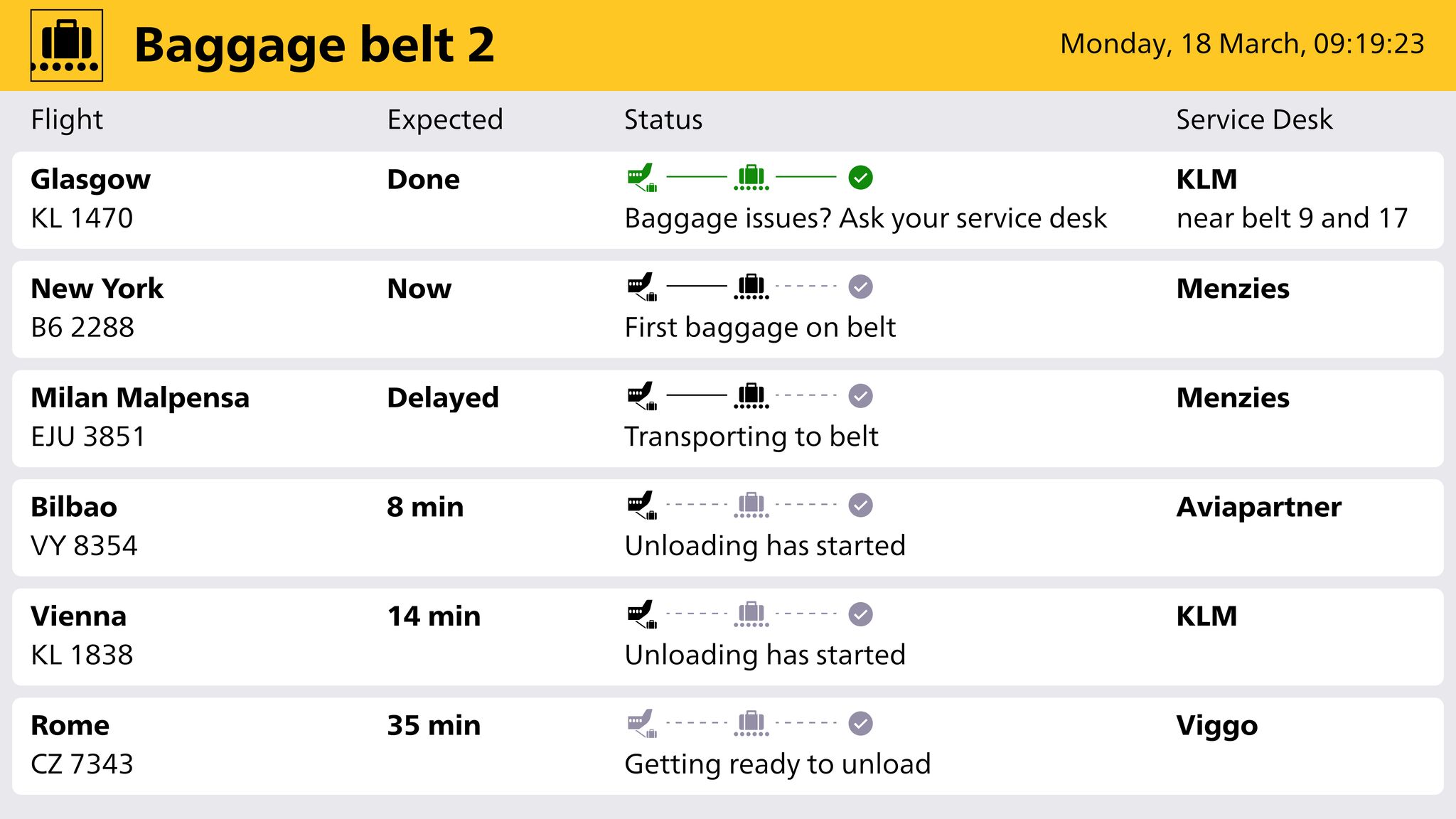Click the green suitcase belt icon for Glasgow

click(x=751, y=178)
